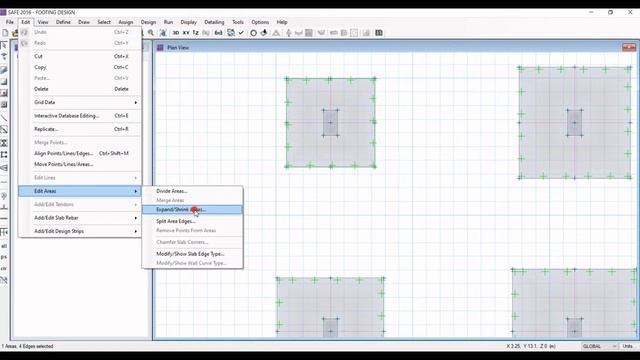Viewport: 640px width, 360px height.
Task: Open Interactive Database Editing
Action: click(80, 116)
